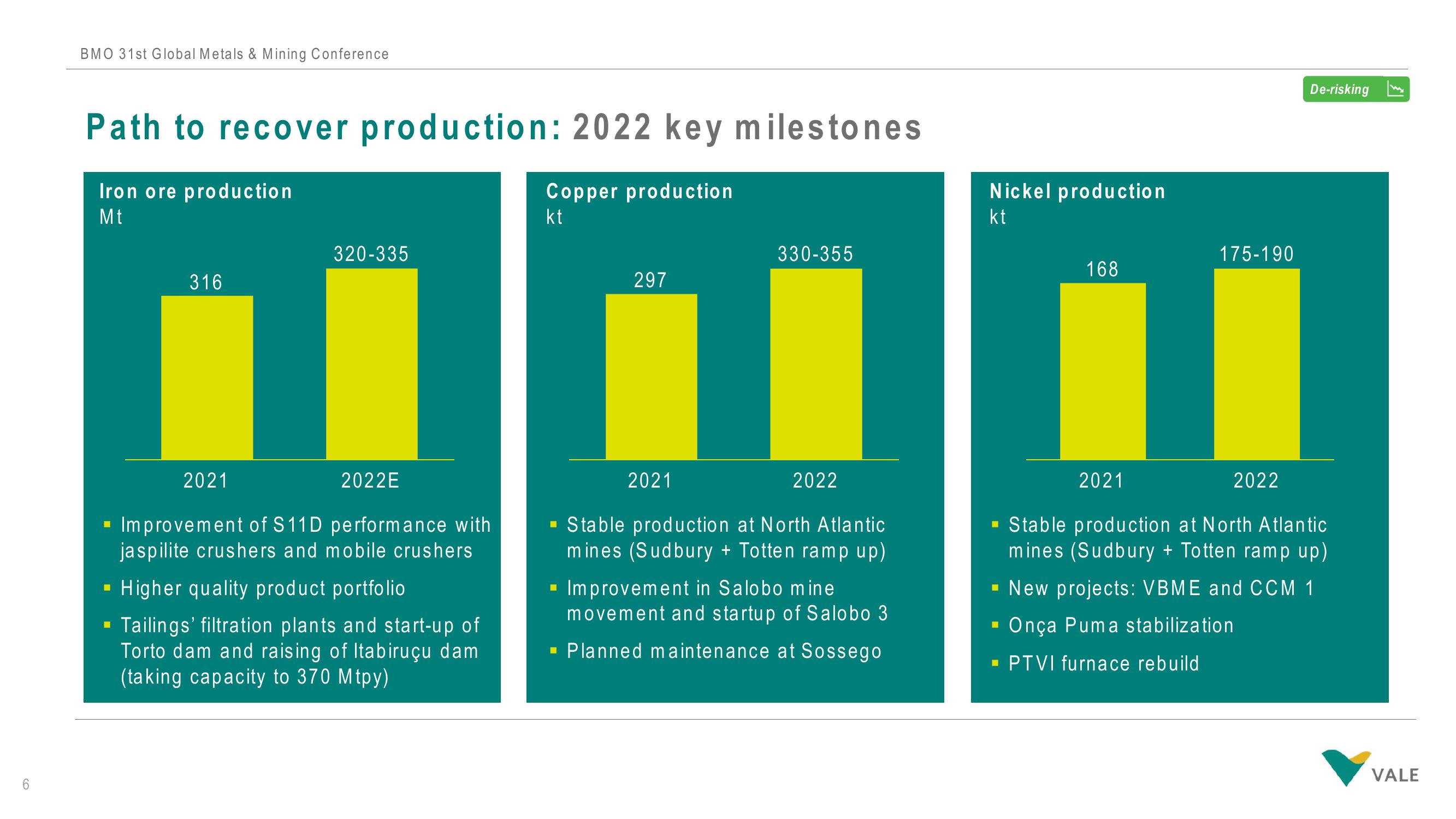Select the copper 2021 bar labeled 297
The image size is (1456, 819).
click(651, 376)
